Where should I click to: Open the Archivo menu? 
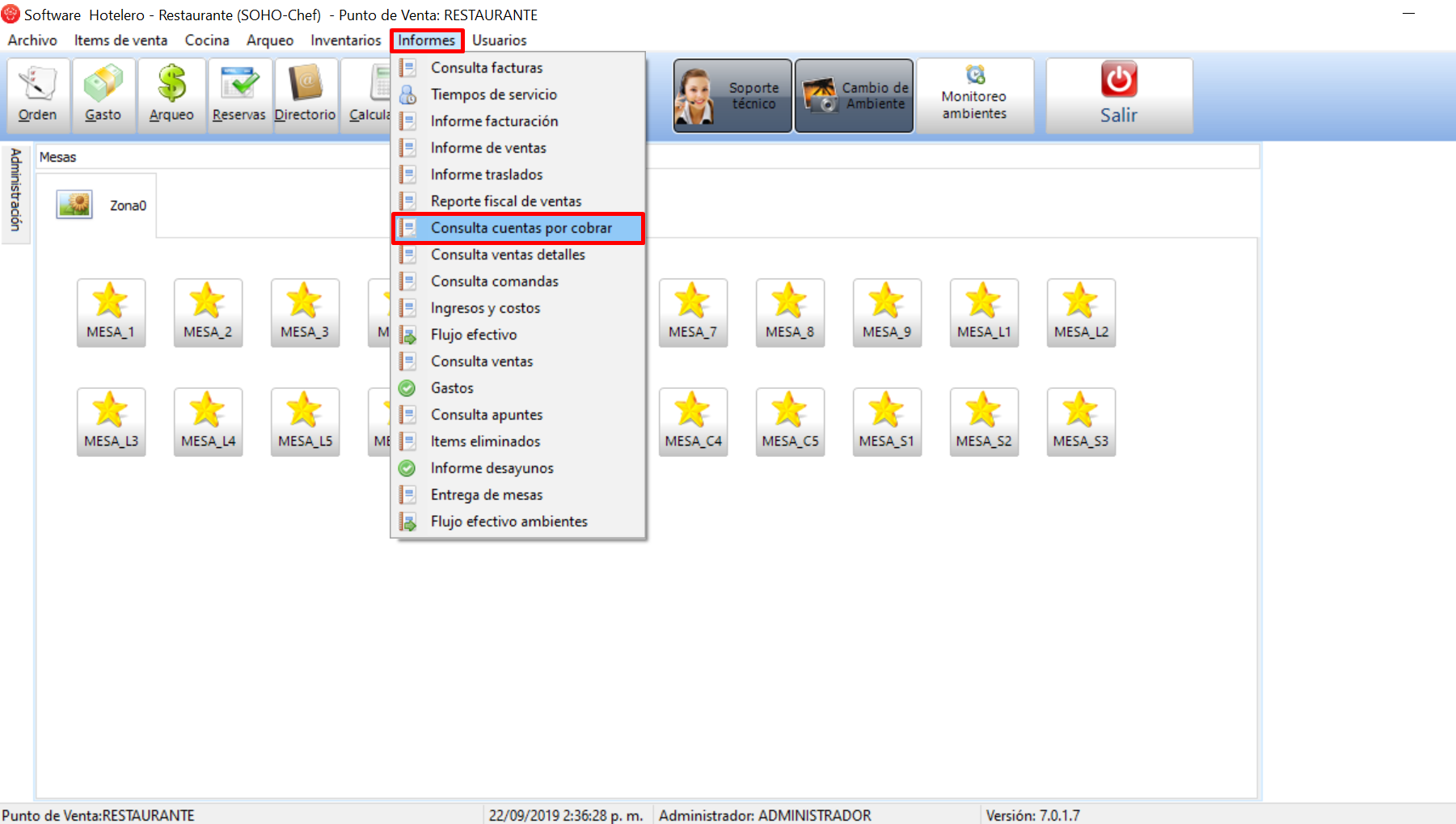coord(32,40)
